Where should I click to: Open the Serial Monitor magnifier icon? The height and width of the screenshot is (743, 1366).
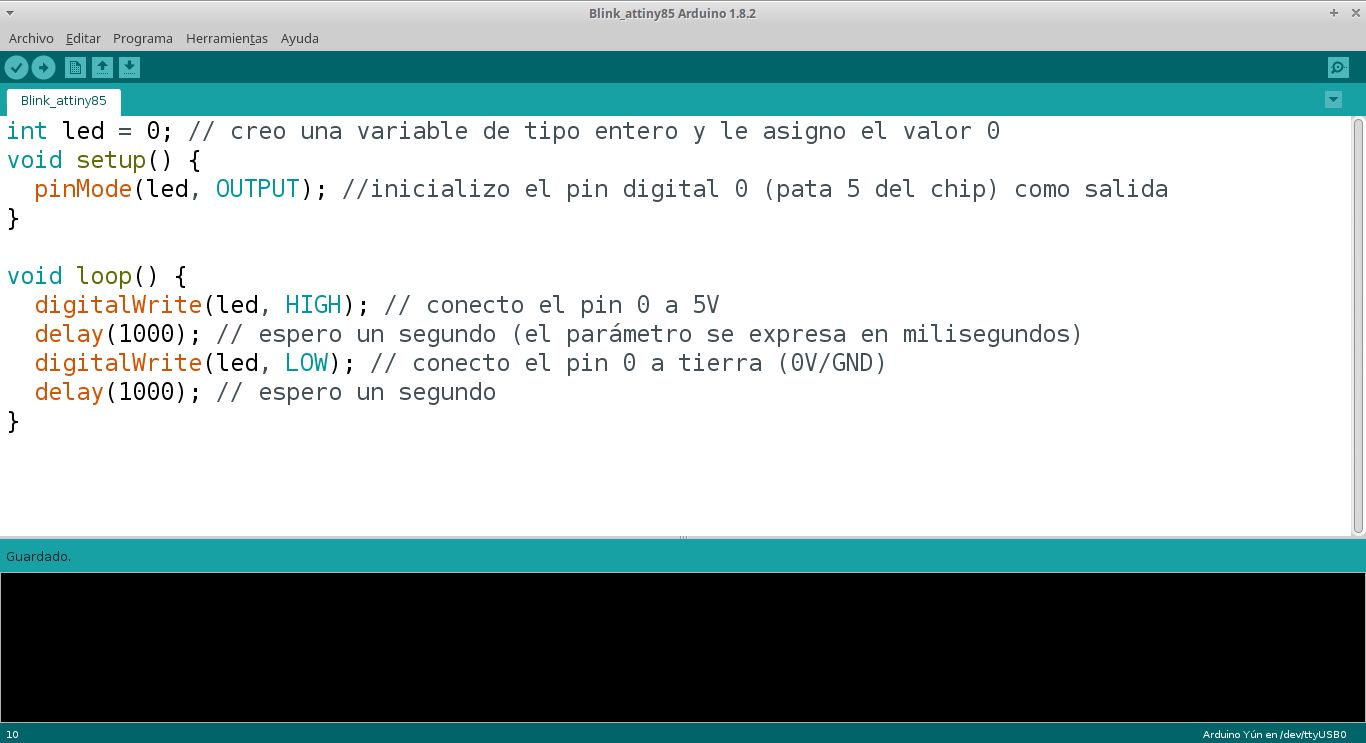1338,67
